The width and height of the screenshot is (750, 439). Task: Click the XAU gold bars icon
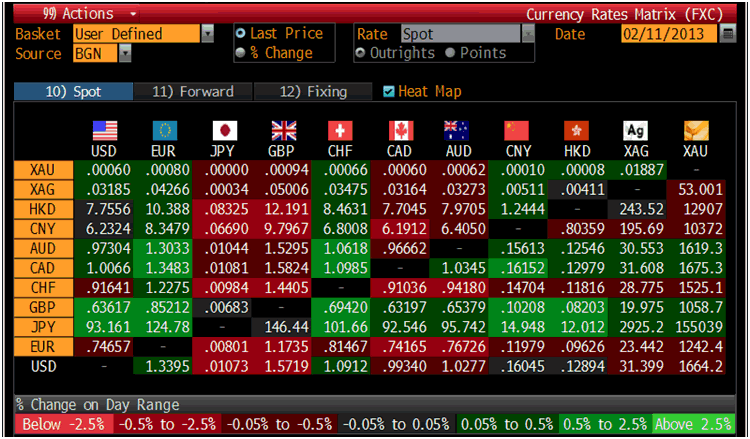(696, 131)
